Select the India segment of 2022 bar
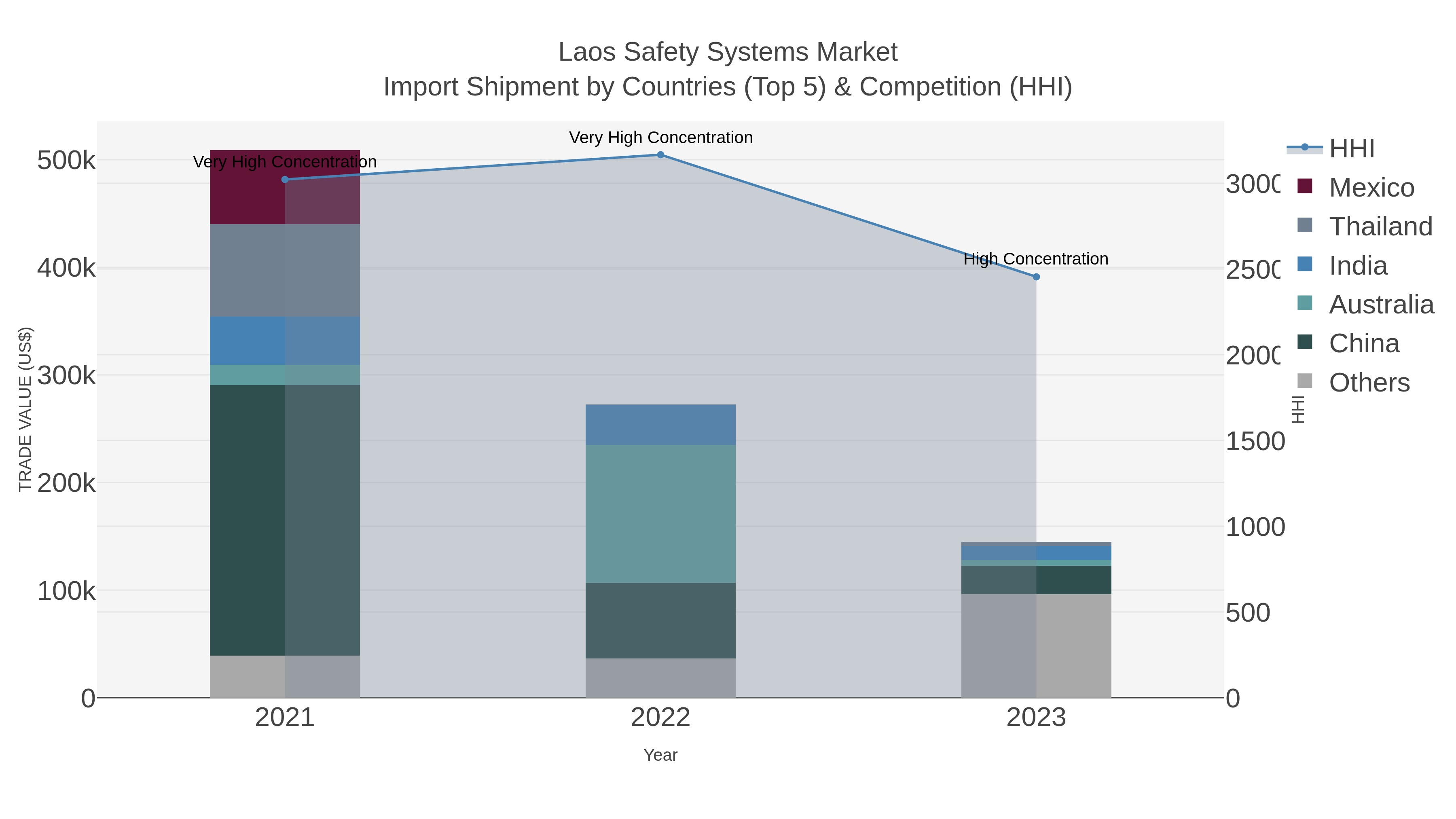Viewport: 1456px width, 819px height. coord(660,425)
